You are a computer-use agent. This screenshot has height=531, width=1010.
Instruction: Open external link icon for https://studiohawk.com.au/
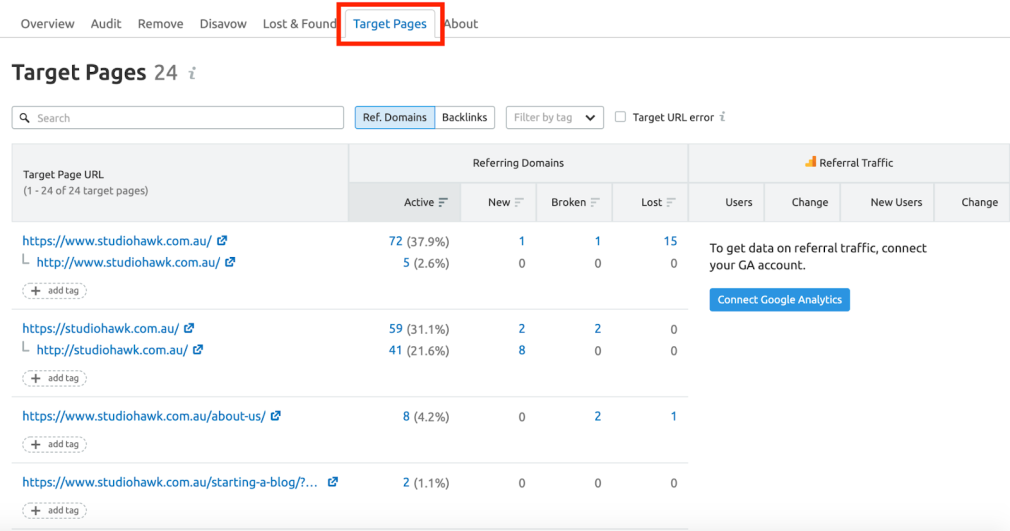point(189,328)
